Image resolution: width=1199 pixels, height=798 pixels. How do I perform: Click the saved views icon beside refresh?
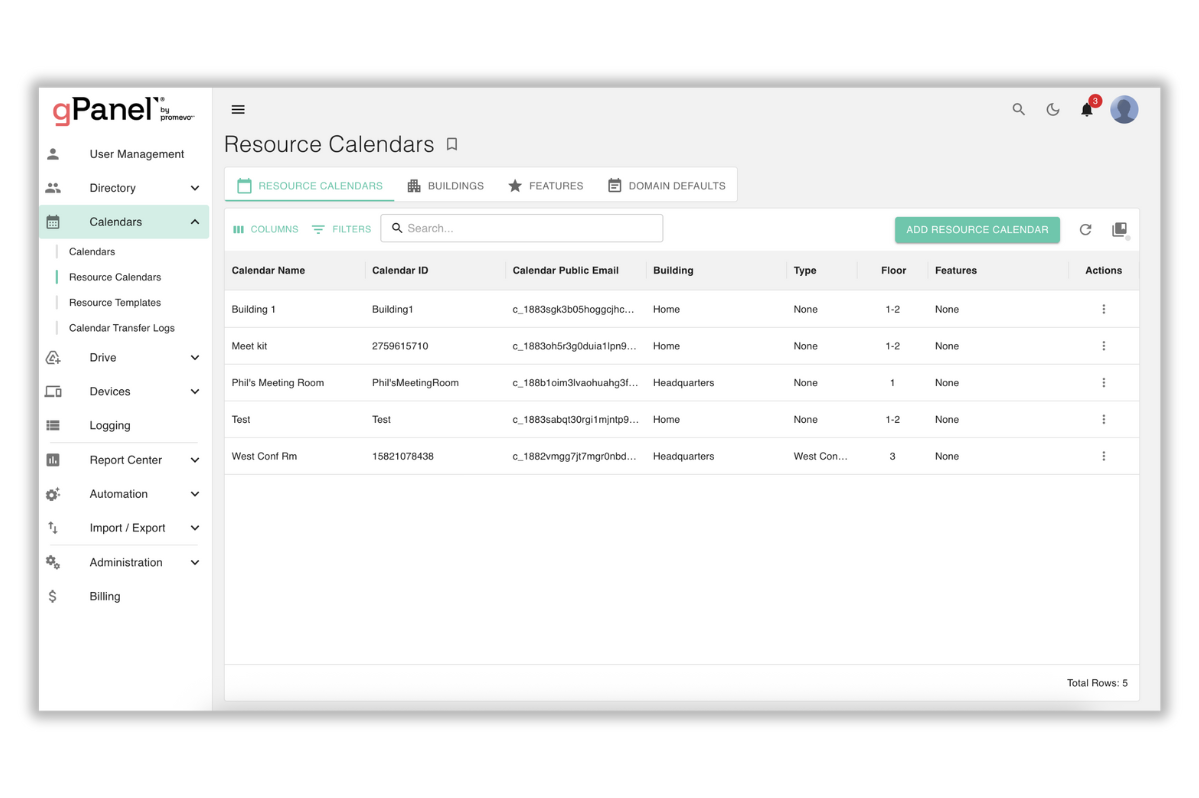[1119, 229]
